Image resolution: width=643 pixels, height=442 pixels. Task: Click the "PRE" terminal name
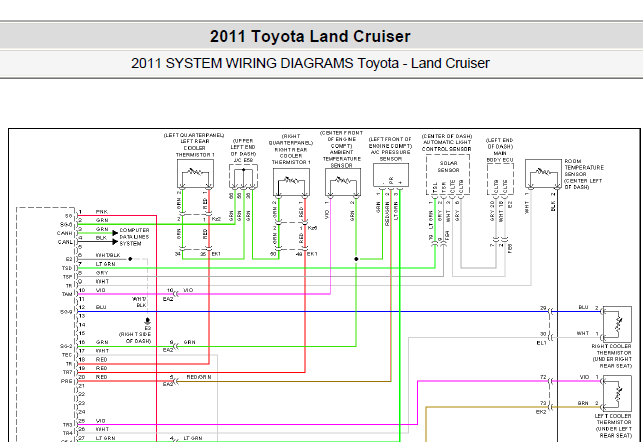(x=67, y=381)
